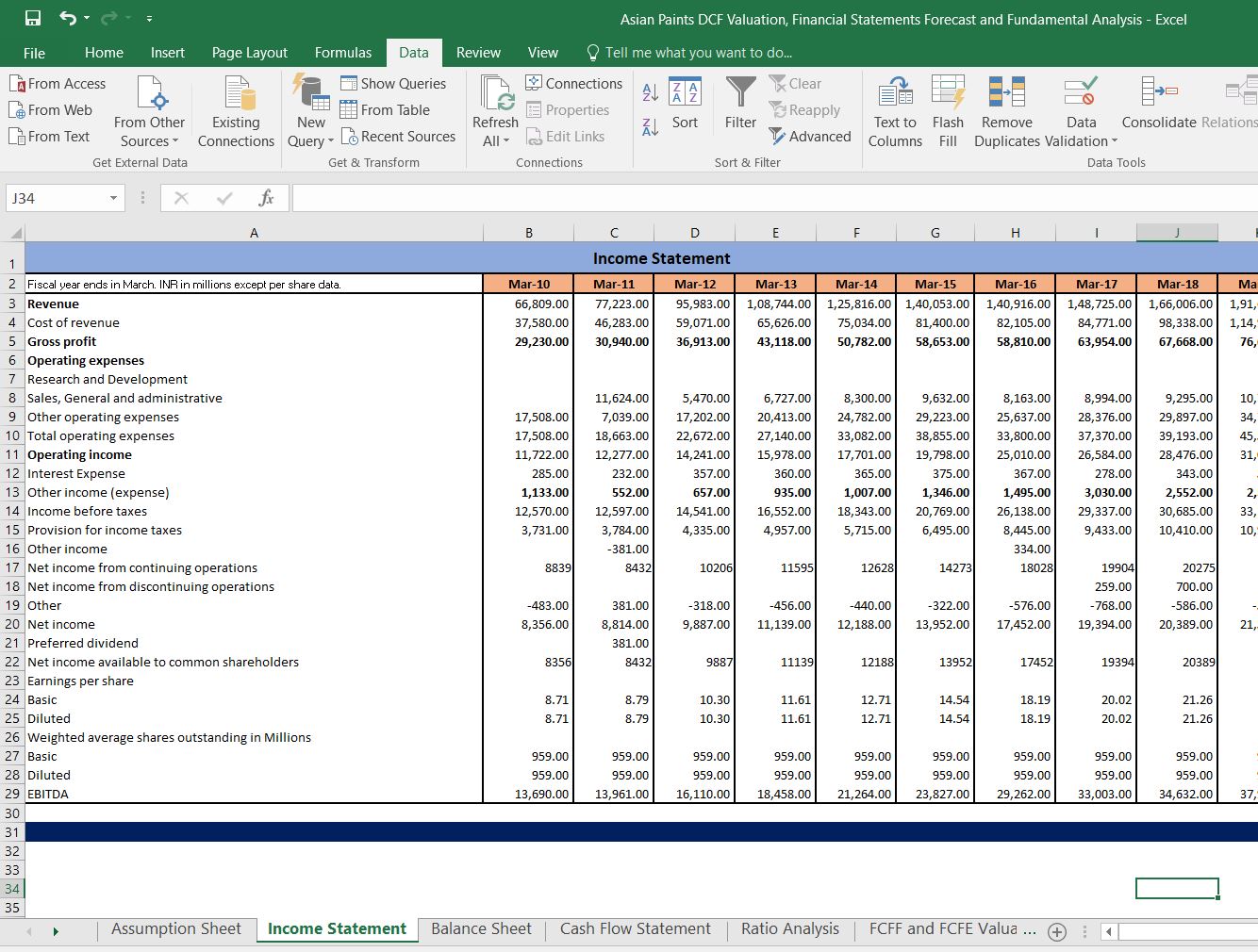1258x952 pixels.
Task: Open Advanced filter options
Action: (810, 137)
